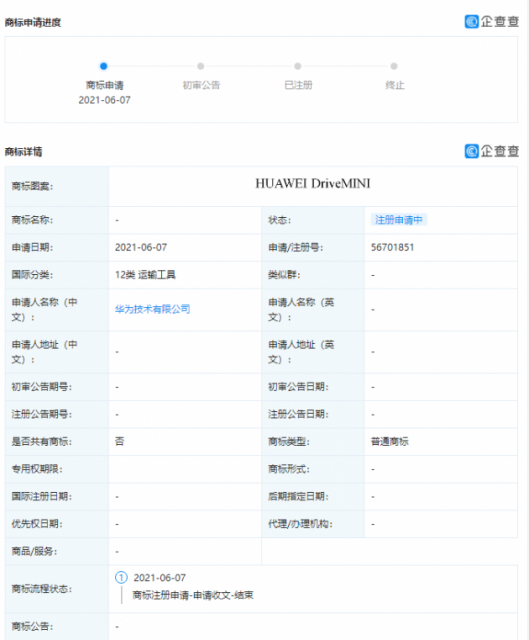Open the 华为技术有限公司 applicant link

[152, 309]
